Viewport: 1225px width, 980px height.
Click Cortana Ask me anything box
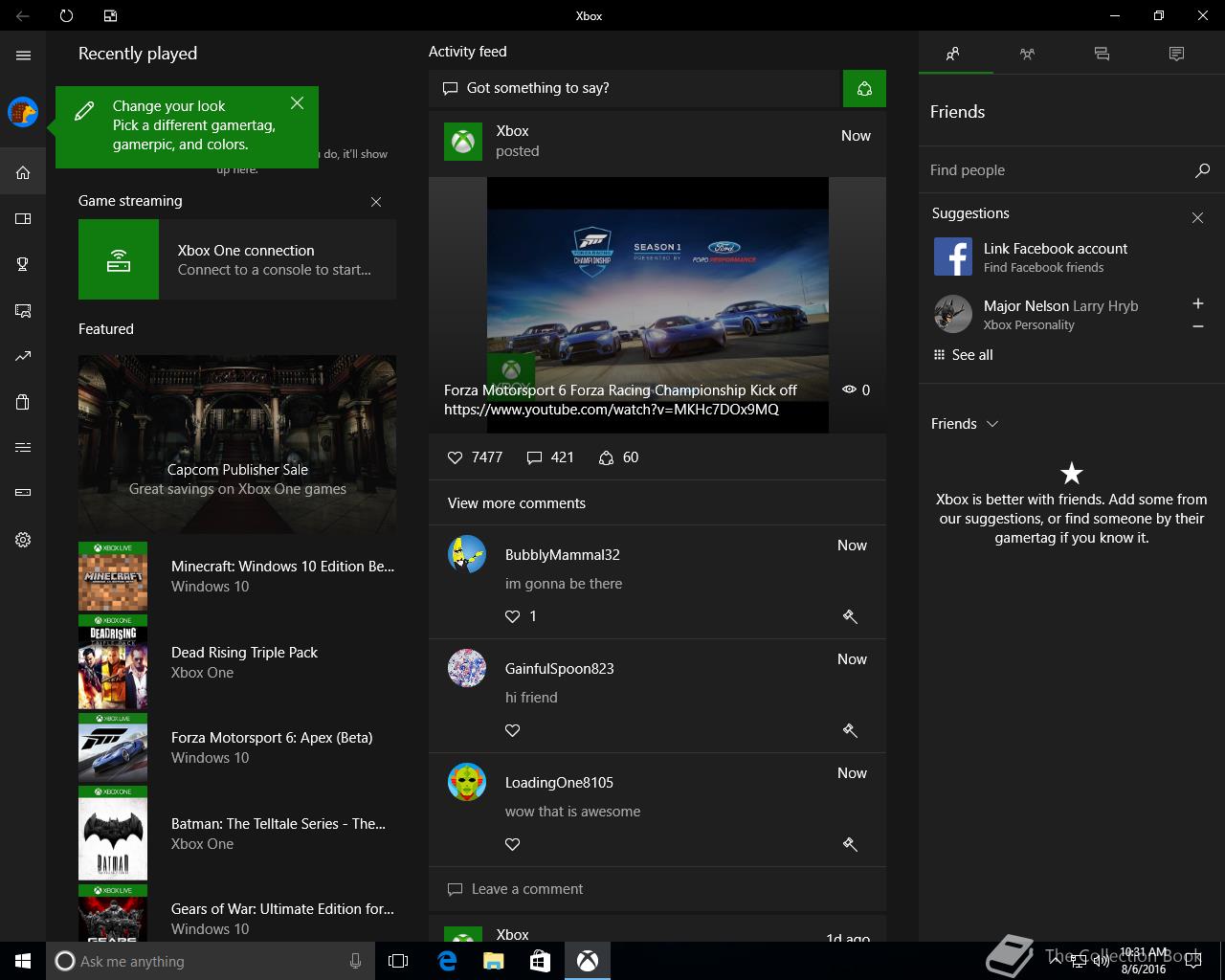click(210, 961)
